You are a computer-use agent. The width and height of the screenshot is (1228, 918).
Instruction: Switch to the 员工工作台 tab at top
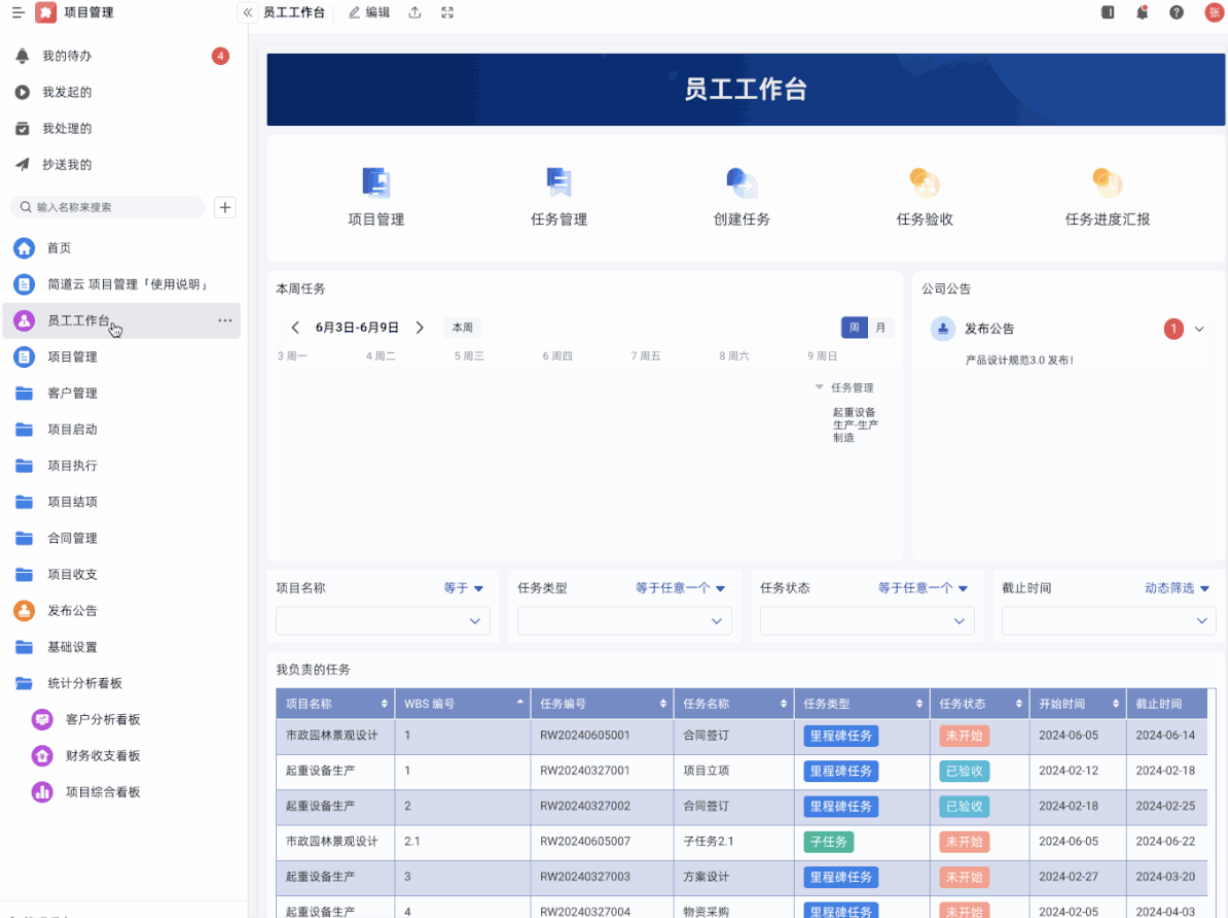point(294,13)
